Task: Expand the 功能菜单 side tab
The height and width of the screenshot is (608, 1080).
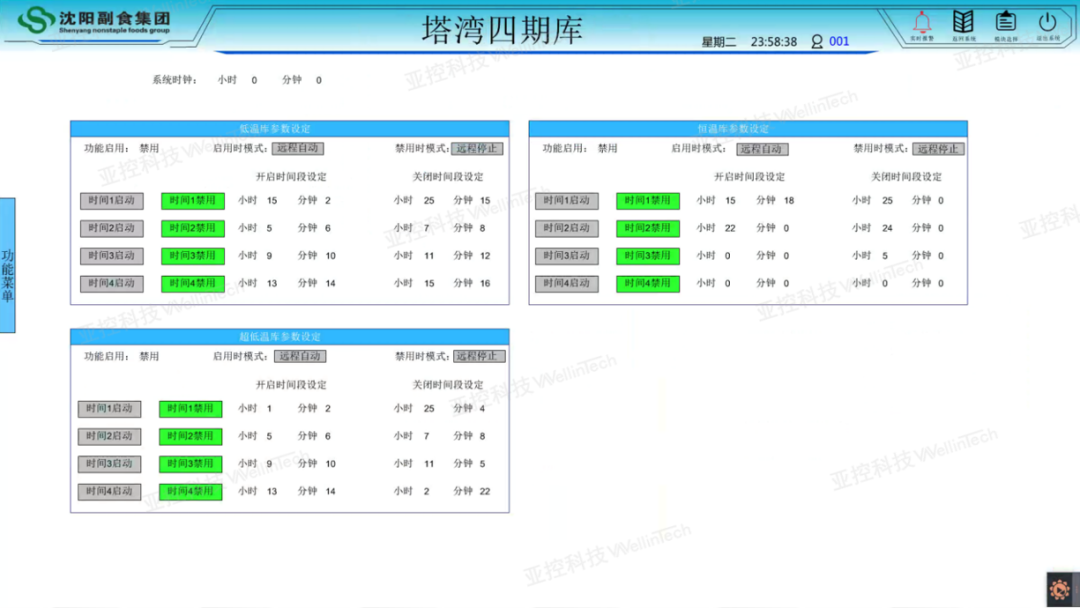Action: (8, 265)
